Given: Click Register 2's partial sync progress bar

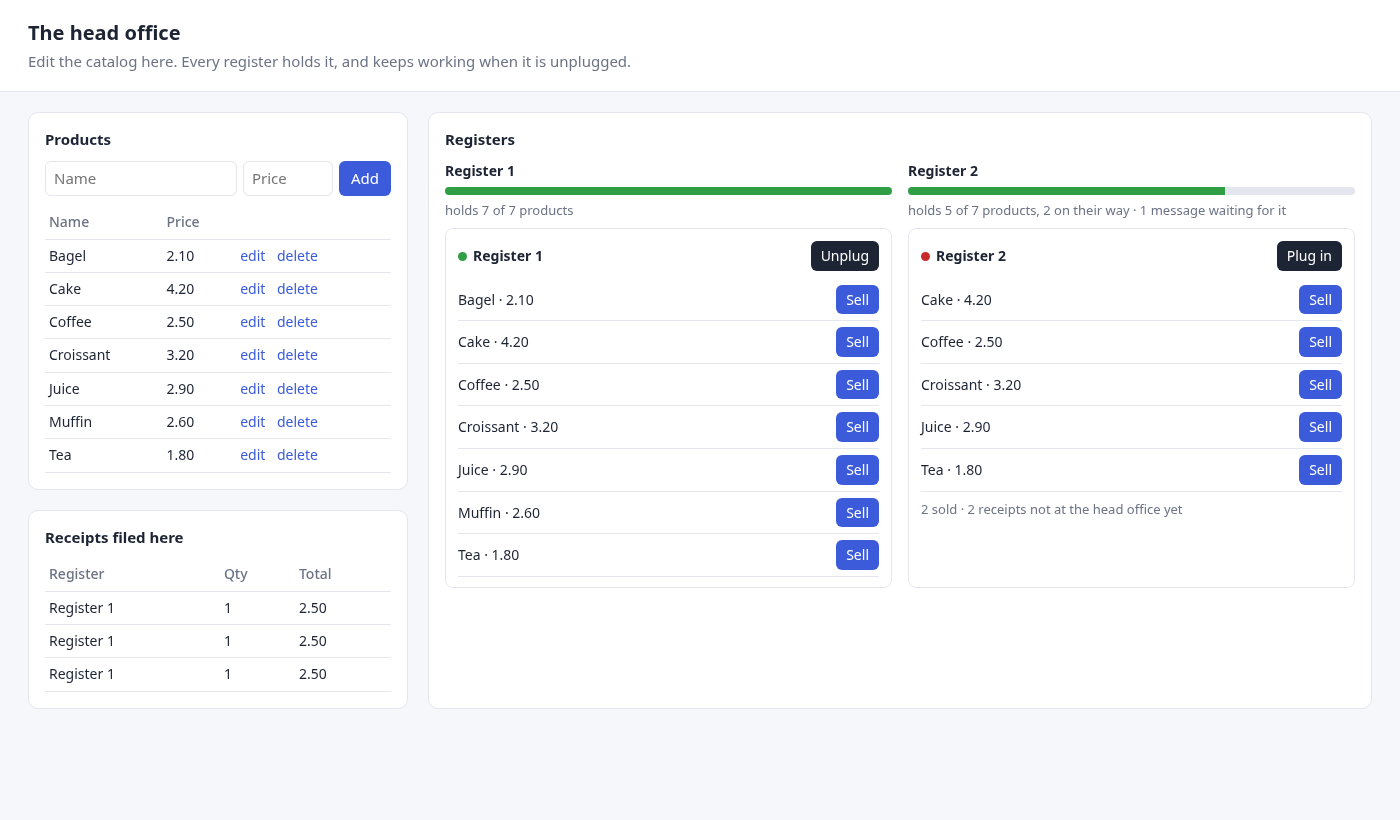Looking at the screenshot, I should [1131, 191].
